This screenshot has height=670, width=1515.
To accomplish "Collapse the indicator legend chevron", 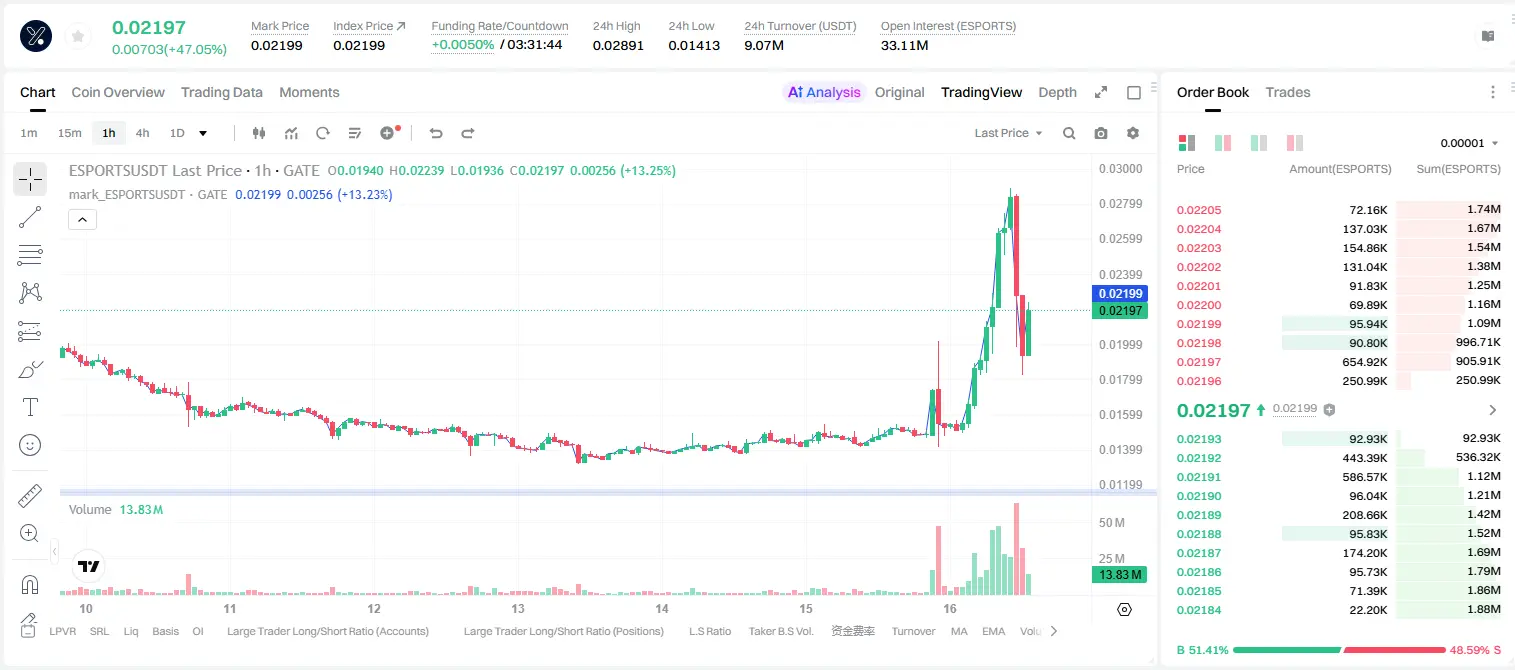I will pos(82,220).
